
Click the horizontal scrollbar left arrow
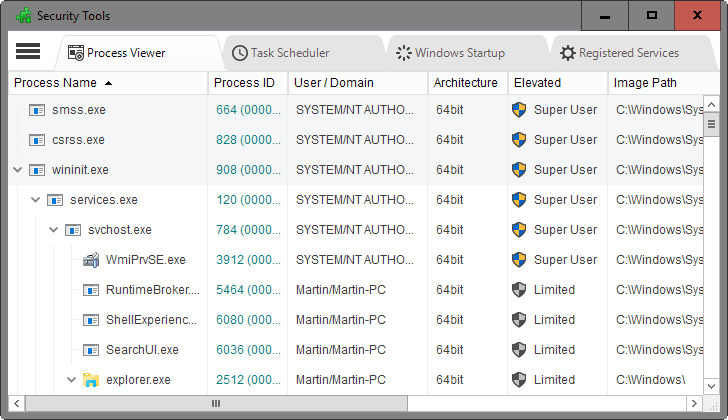(17, 404)
